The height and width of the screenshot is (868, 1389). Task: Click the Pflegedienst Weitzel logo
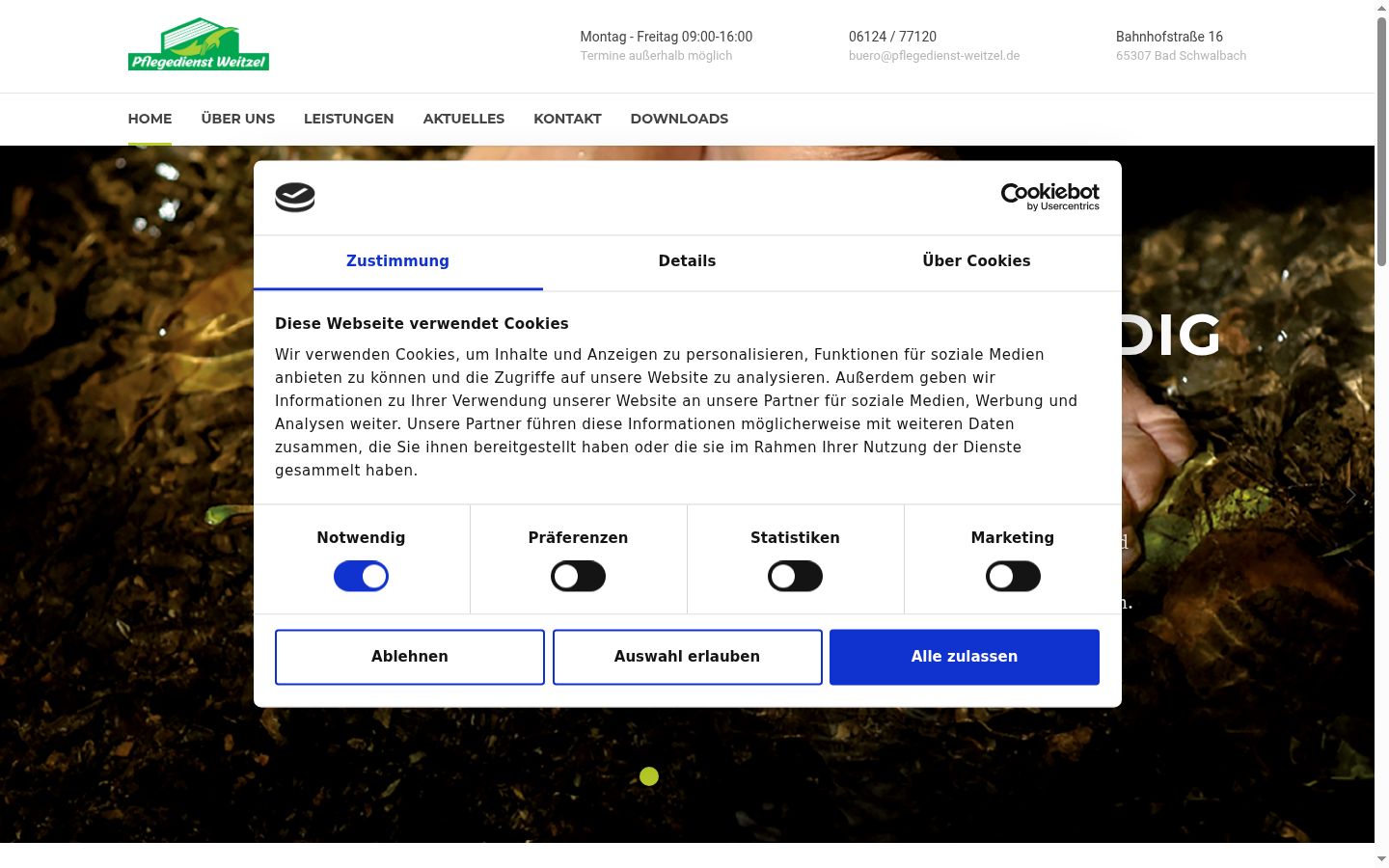tap(199, 44)
